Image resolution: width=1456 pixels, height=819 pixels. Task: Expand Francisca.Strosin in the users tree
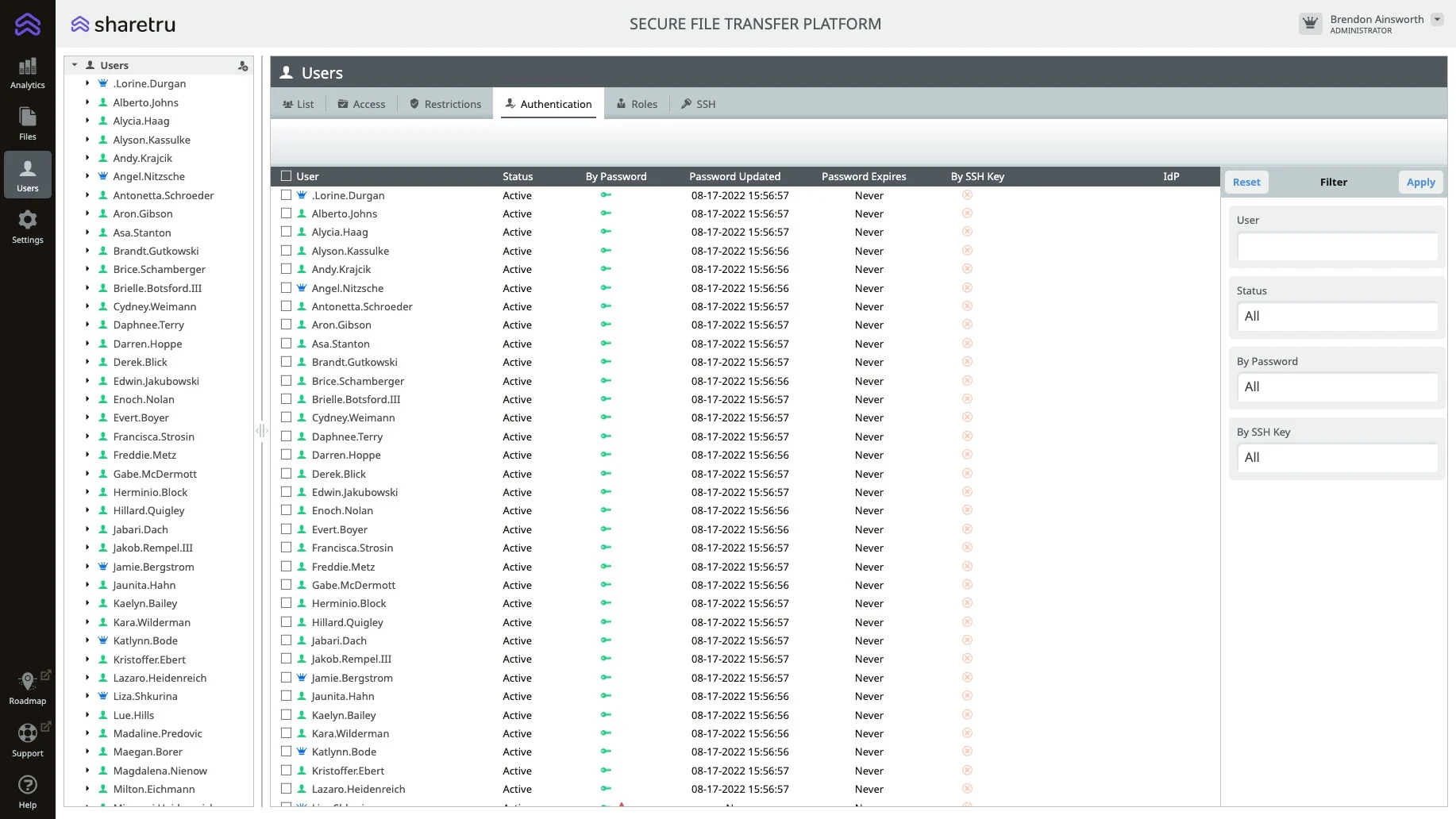[x=87, y=436]
